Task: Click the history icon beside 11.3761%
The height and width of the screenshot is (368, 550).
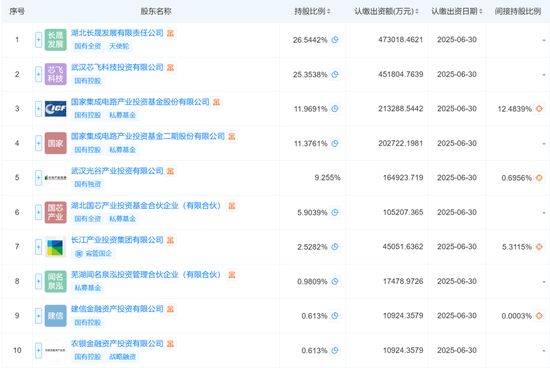Action: pyautogui.click(x=335, y=143)
